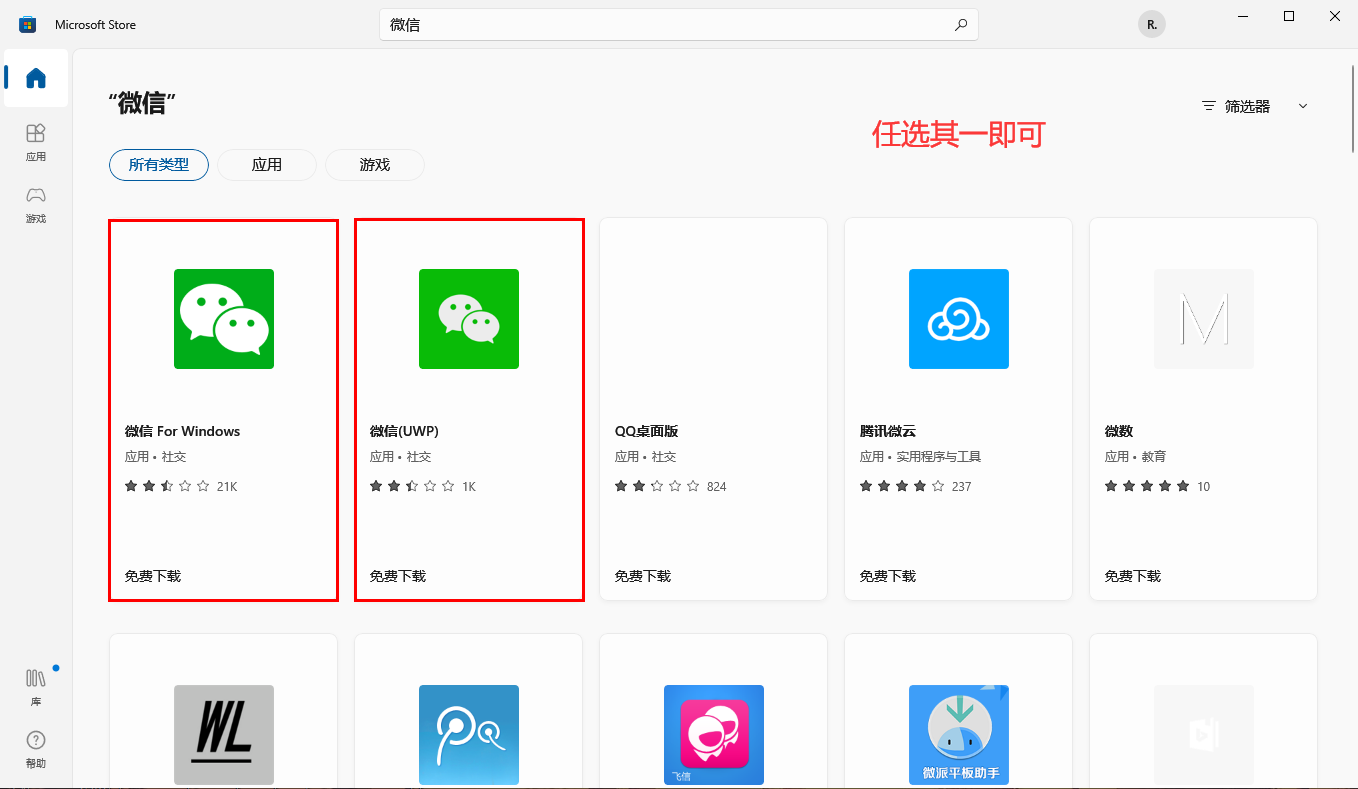Click 免费下载 under 微信 For Windows
Viewport: 1358px width, 789px height.
tap(151, 576)
